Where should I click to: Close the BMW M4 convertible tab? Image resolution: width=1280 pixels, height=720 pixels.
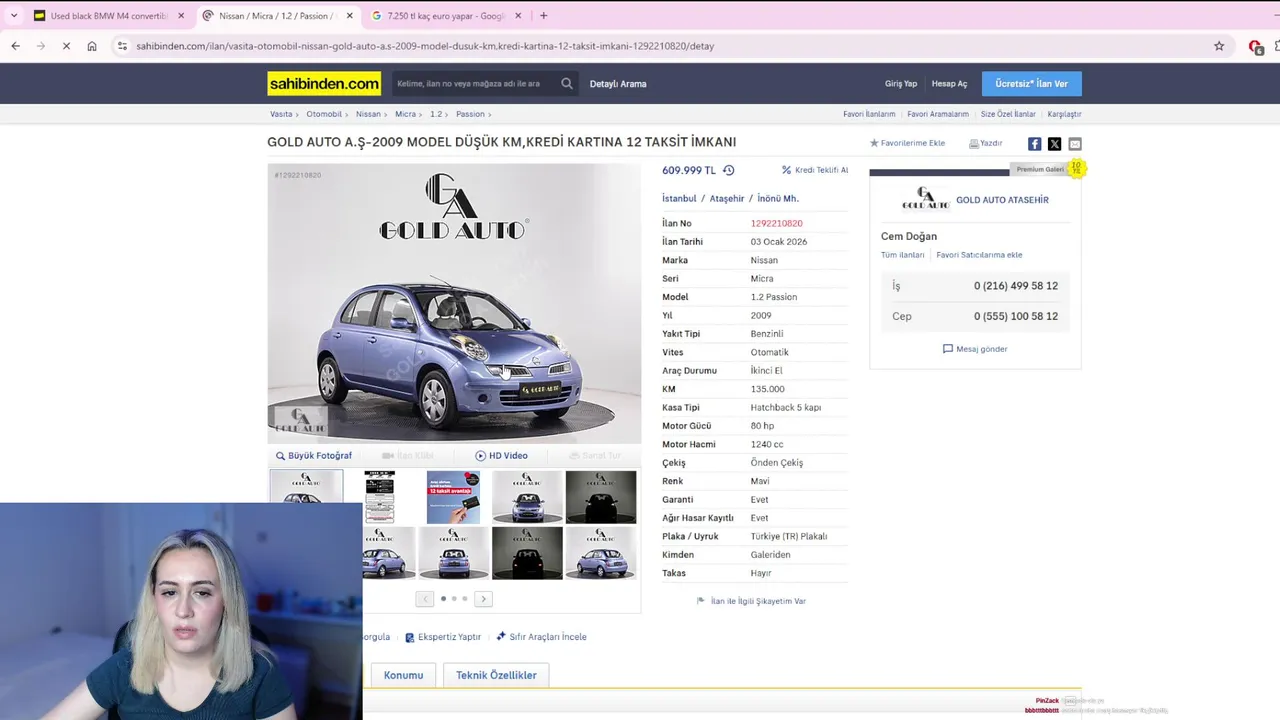click(x=181, y=16)
